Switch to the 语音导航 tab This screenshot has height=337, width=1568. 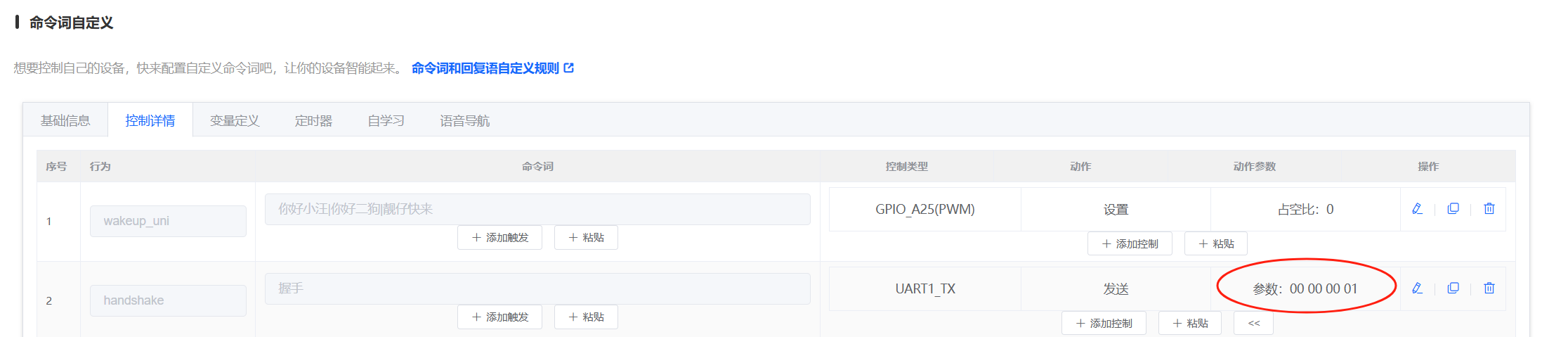(464, 121)
